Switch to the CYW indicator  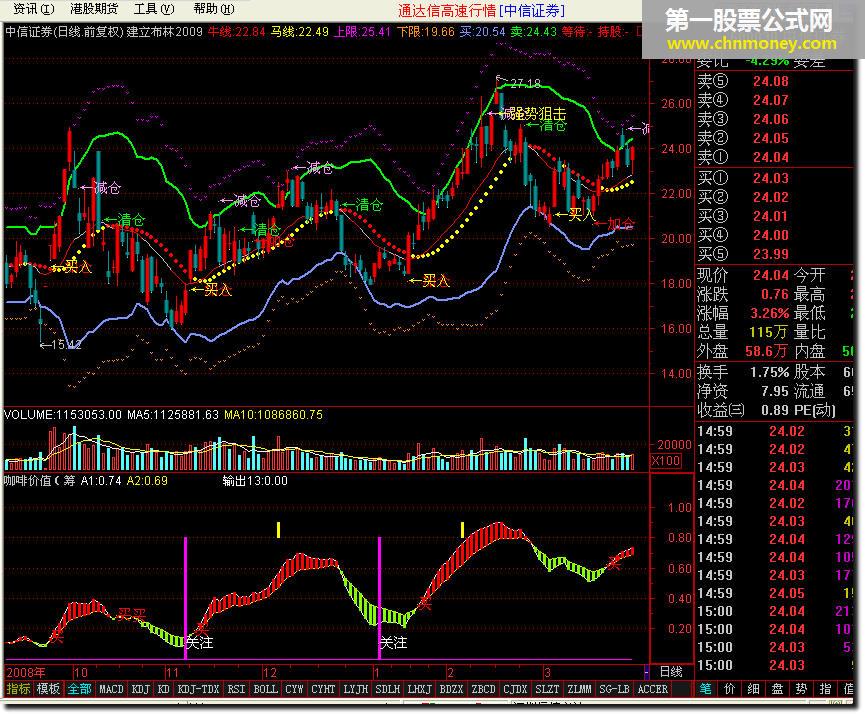click(x=294, y=689)
